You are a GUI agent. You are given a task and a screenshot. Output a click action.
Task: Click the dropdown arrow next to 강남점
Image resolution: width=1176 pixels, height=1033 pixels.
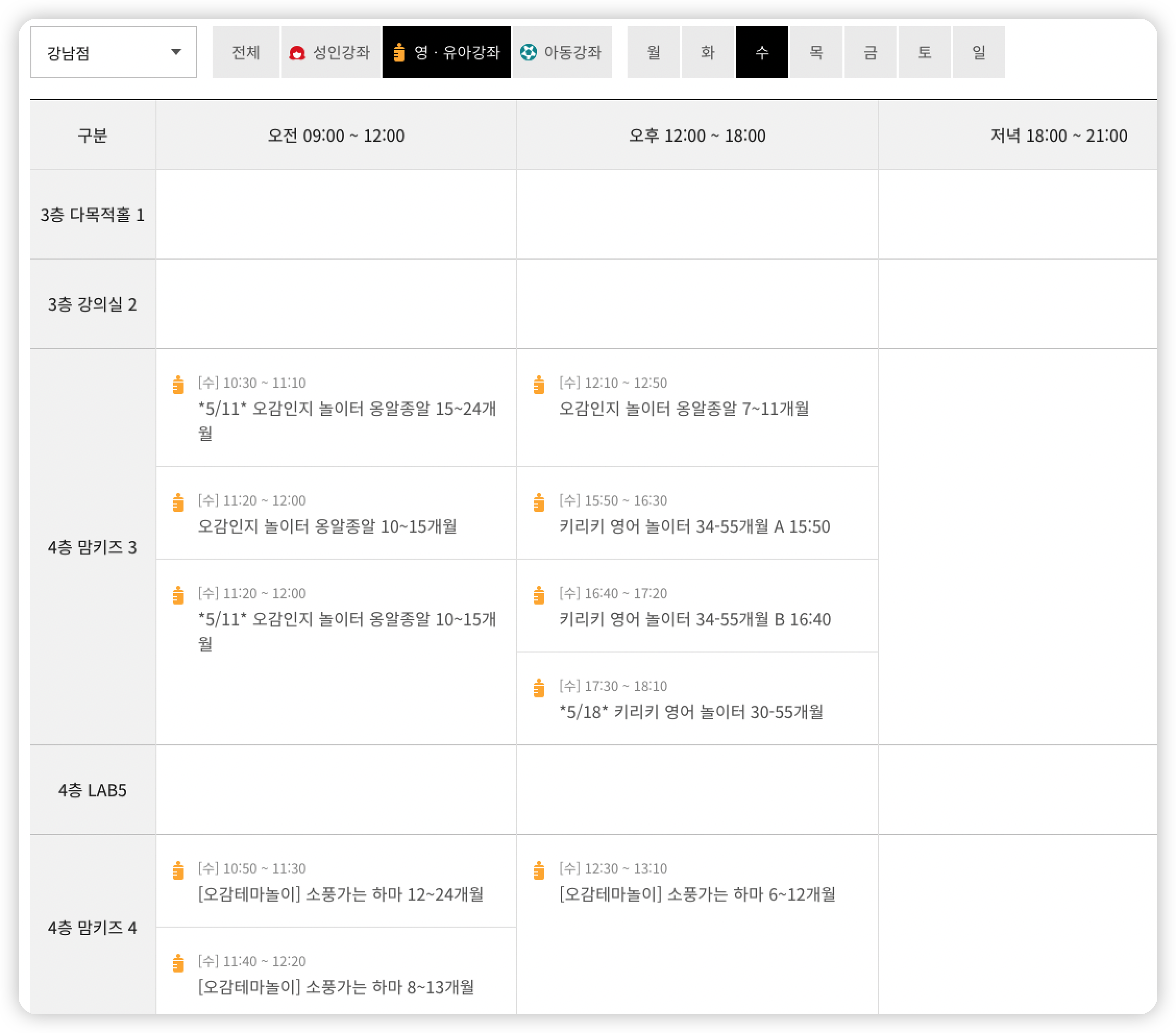click(176, 52)
